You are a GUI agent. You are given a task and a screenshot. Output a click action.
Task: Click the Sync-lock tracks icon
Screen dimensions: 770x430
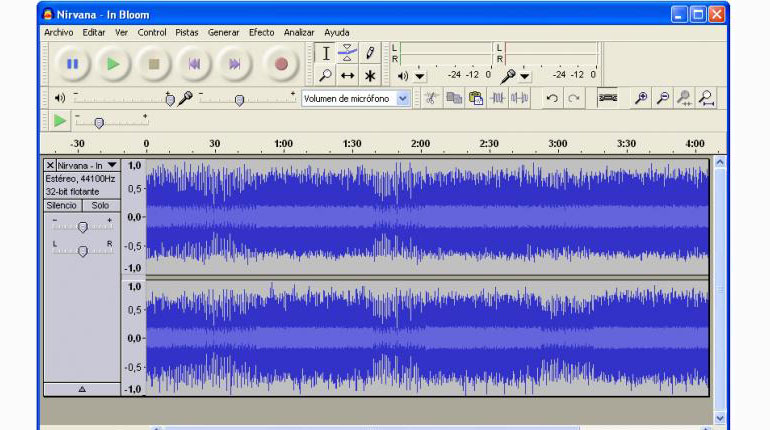coord(607,98)
